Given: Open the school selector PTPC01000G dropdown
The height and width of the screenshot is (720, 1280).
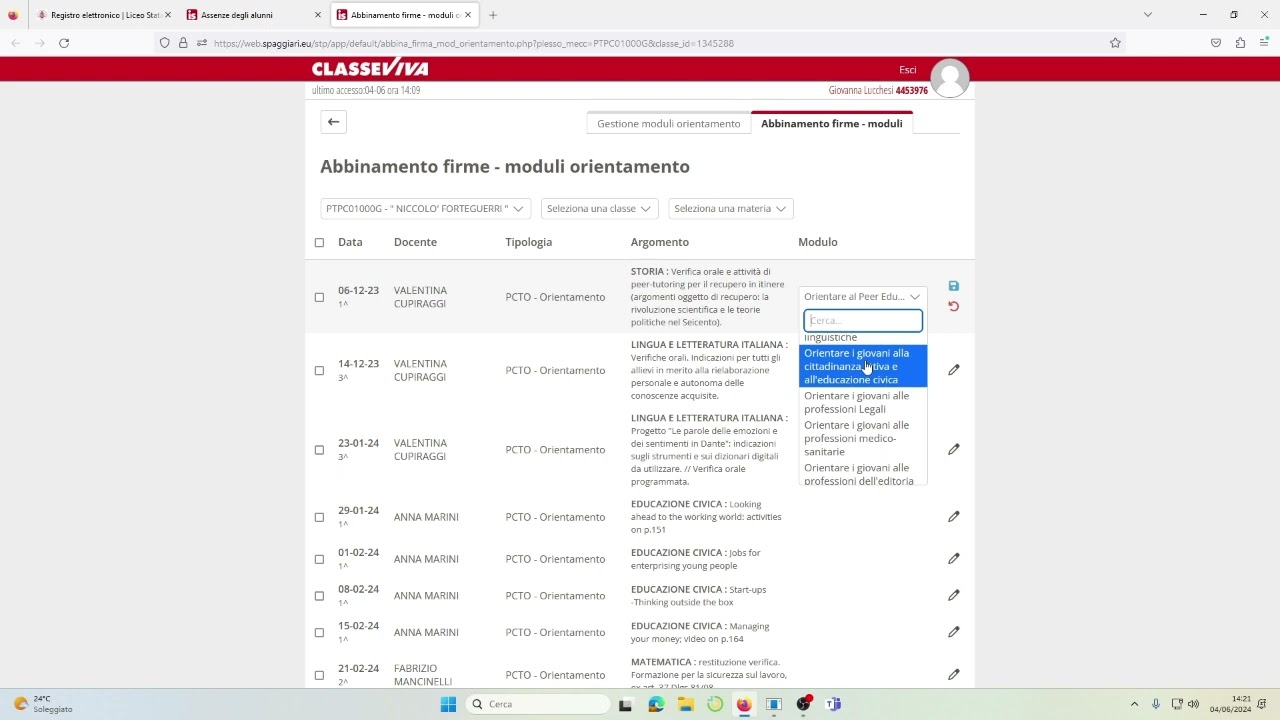Looking at the screenshot, I should [425, 208].
